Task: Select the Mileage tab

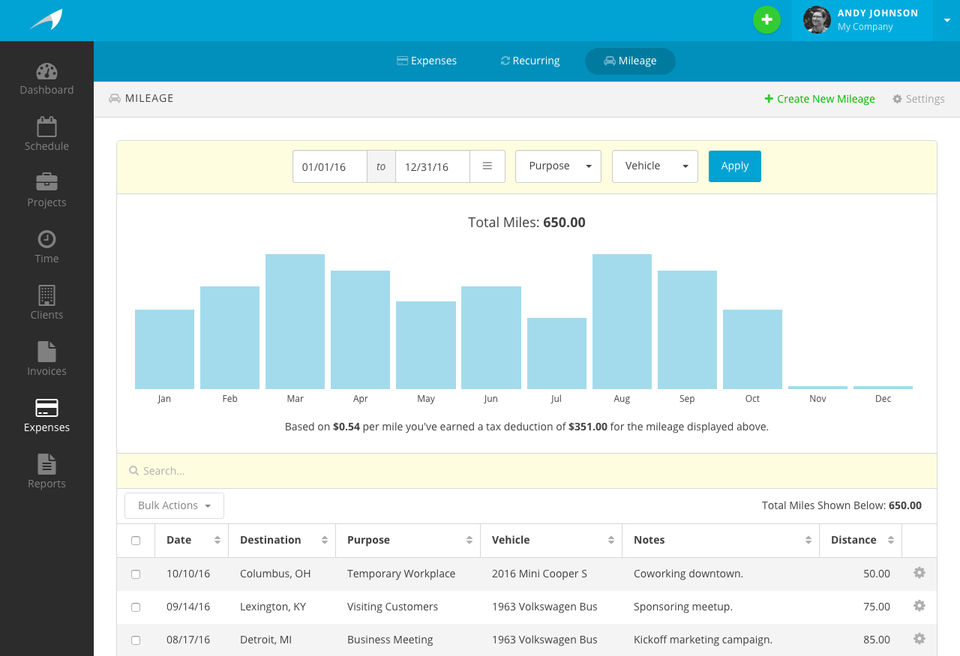Action: point(630,61)
